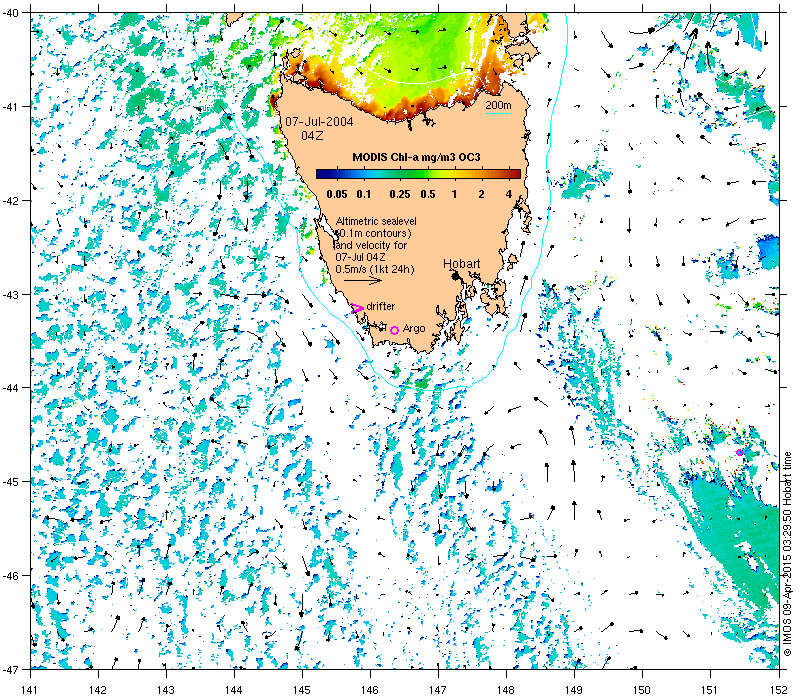Click the longitude axis label '150'
Screen dimensions: 800x700
click(642, 690)
